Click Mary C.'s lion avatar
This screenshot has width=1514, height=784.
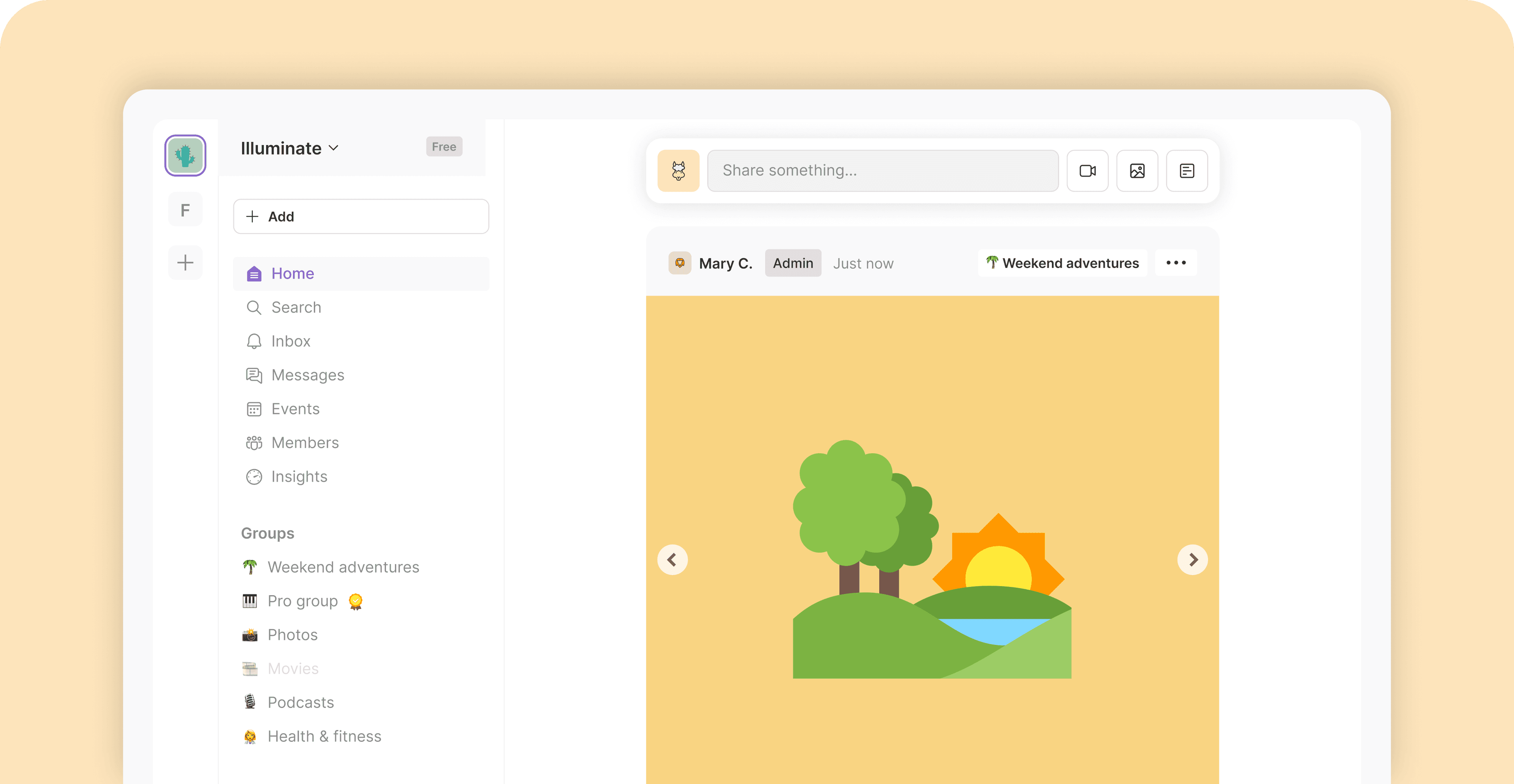point(679,263)
